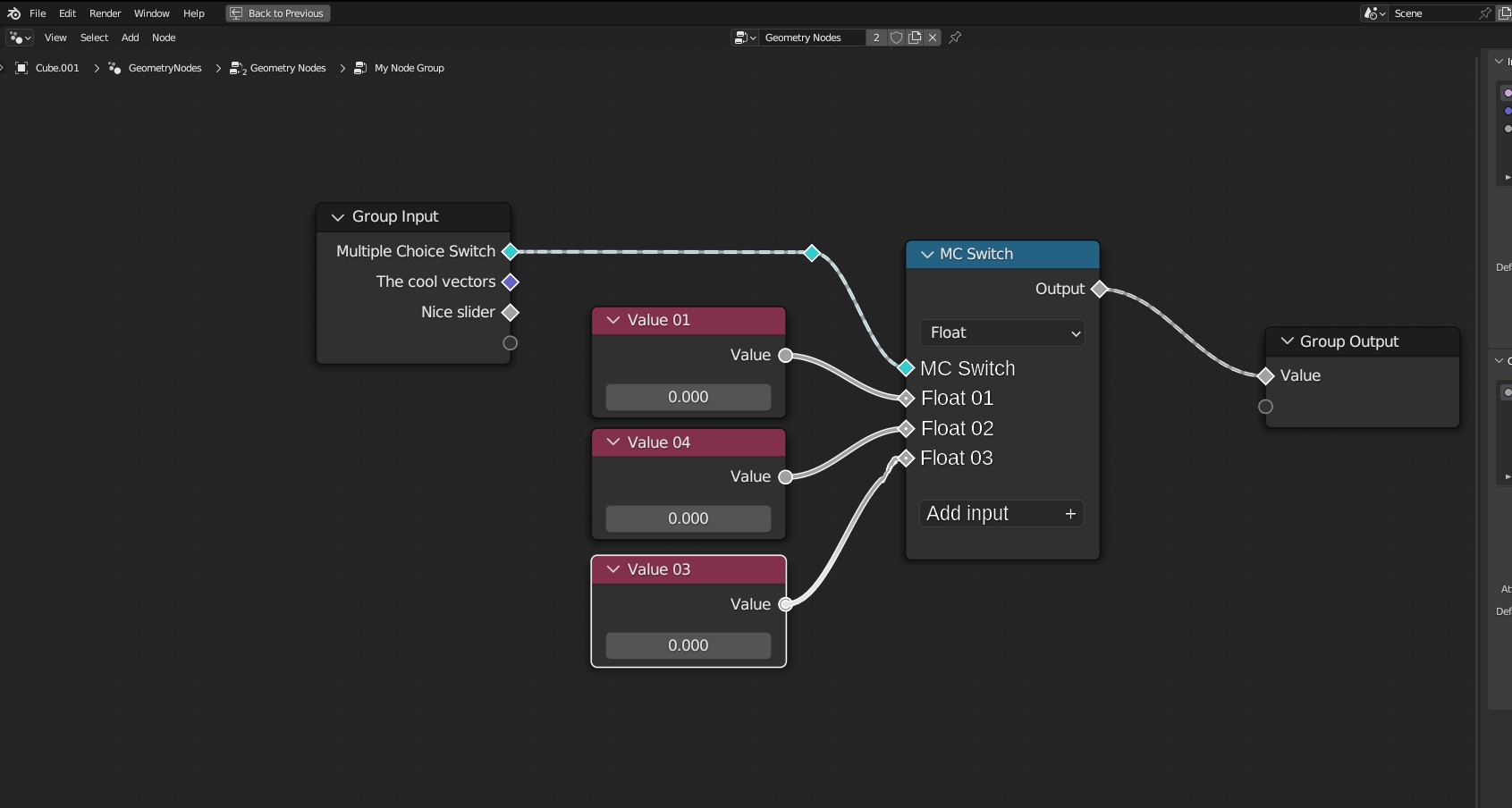Image resolution: width=1512 pixels, height=808 pixels.
Task: Click The cool vectors output socket
Action: (510, 282)
